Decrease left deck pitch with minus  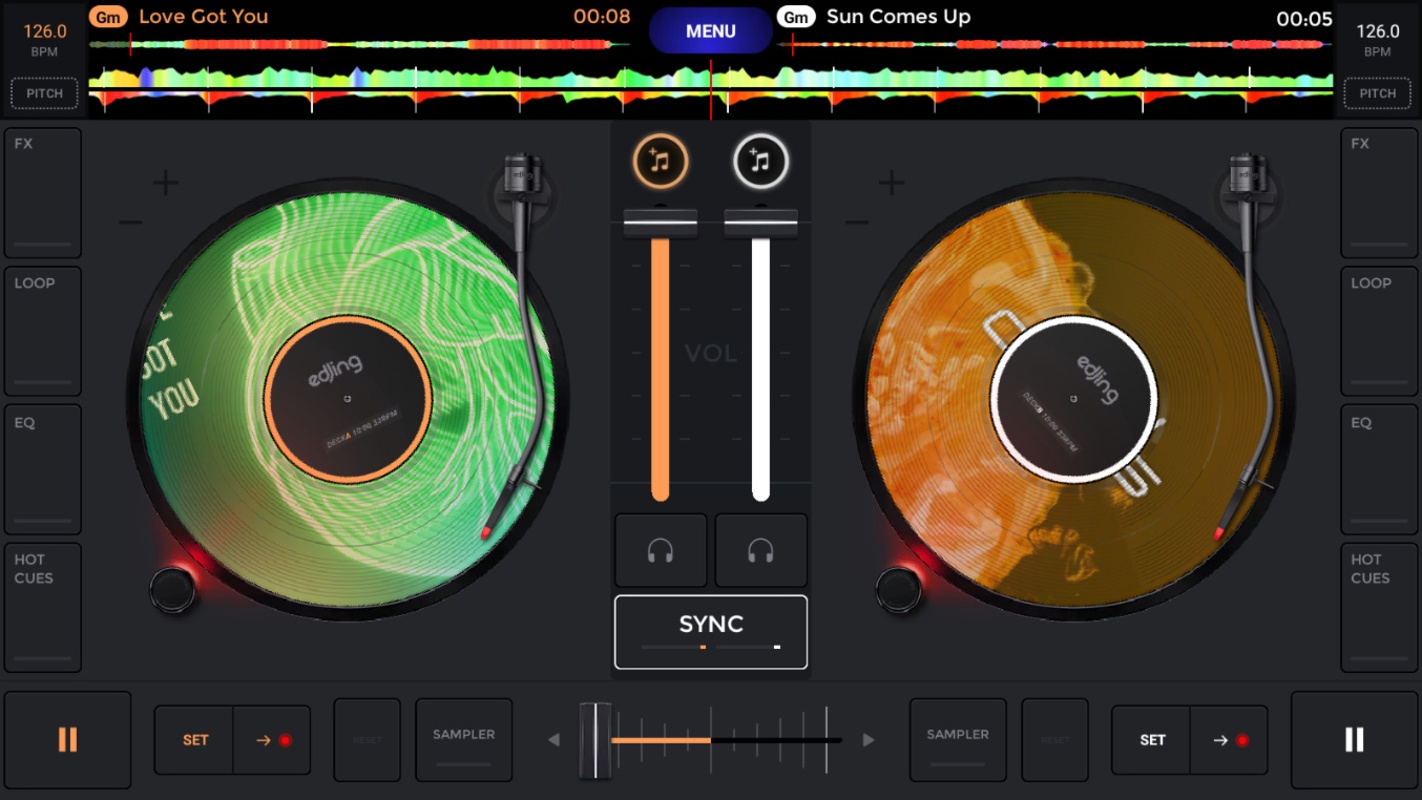pos(131,222)
